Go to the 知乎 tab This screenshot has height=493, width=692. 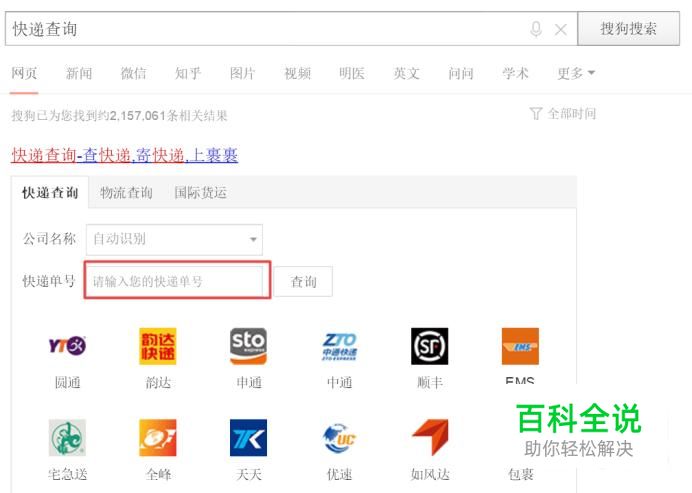coord(188,73)
